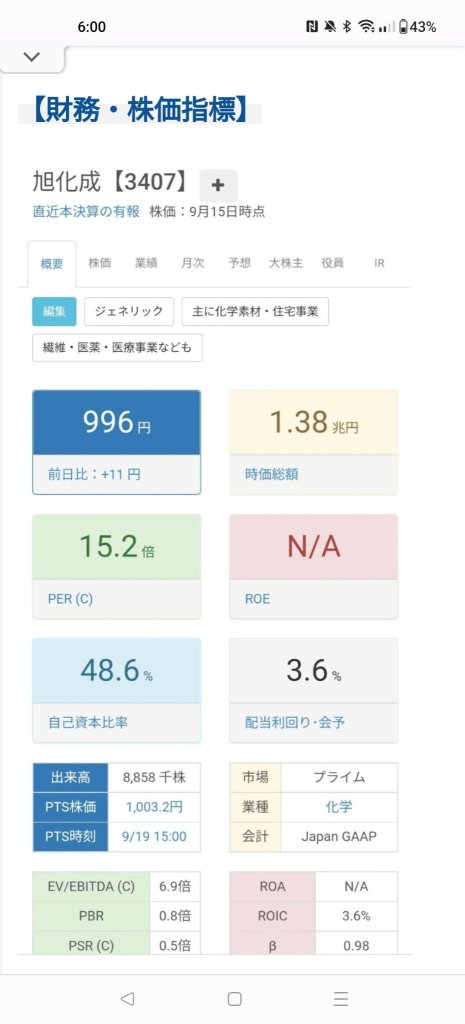Tap Wi-Fi icon in status bar
The image size is (465, 1024).
point(367,27)
